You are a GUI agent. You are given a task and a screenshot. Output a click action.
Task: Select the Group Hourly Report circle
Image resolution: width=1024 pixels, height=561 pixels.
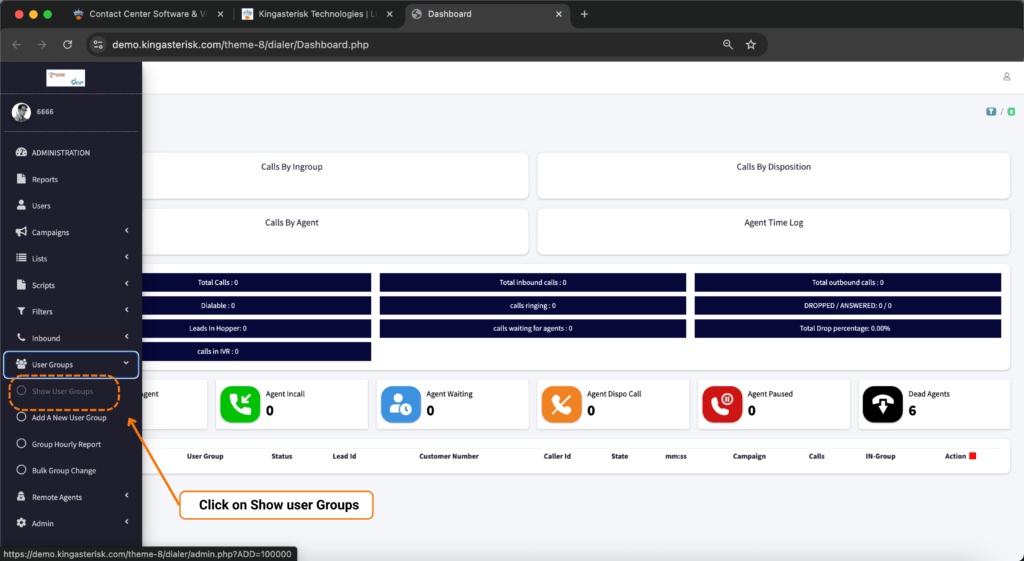pyautogui.click(x=21, y=443)
